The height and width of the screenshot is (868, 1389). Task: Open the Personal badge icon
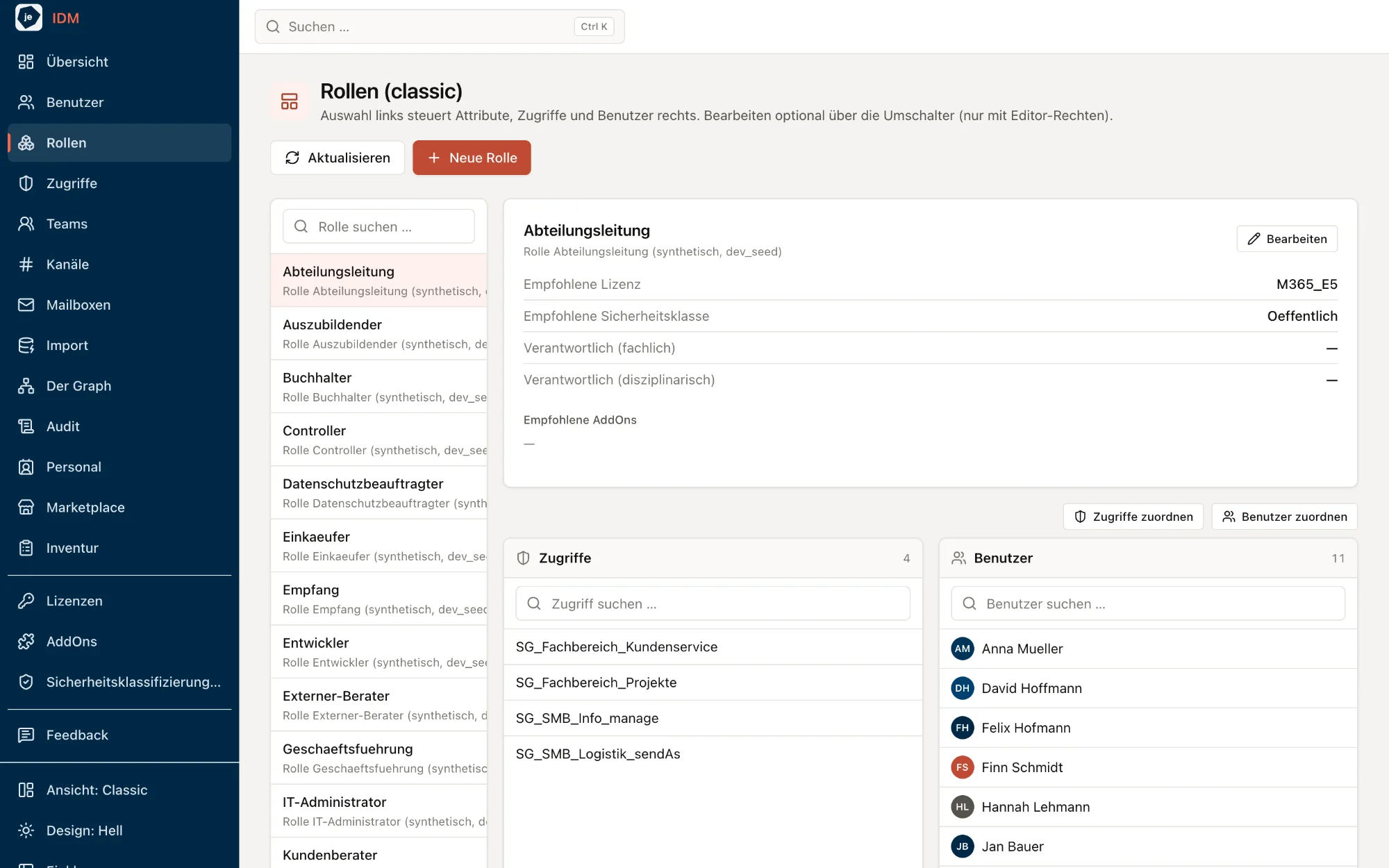tap(26, 467)
